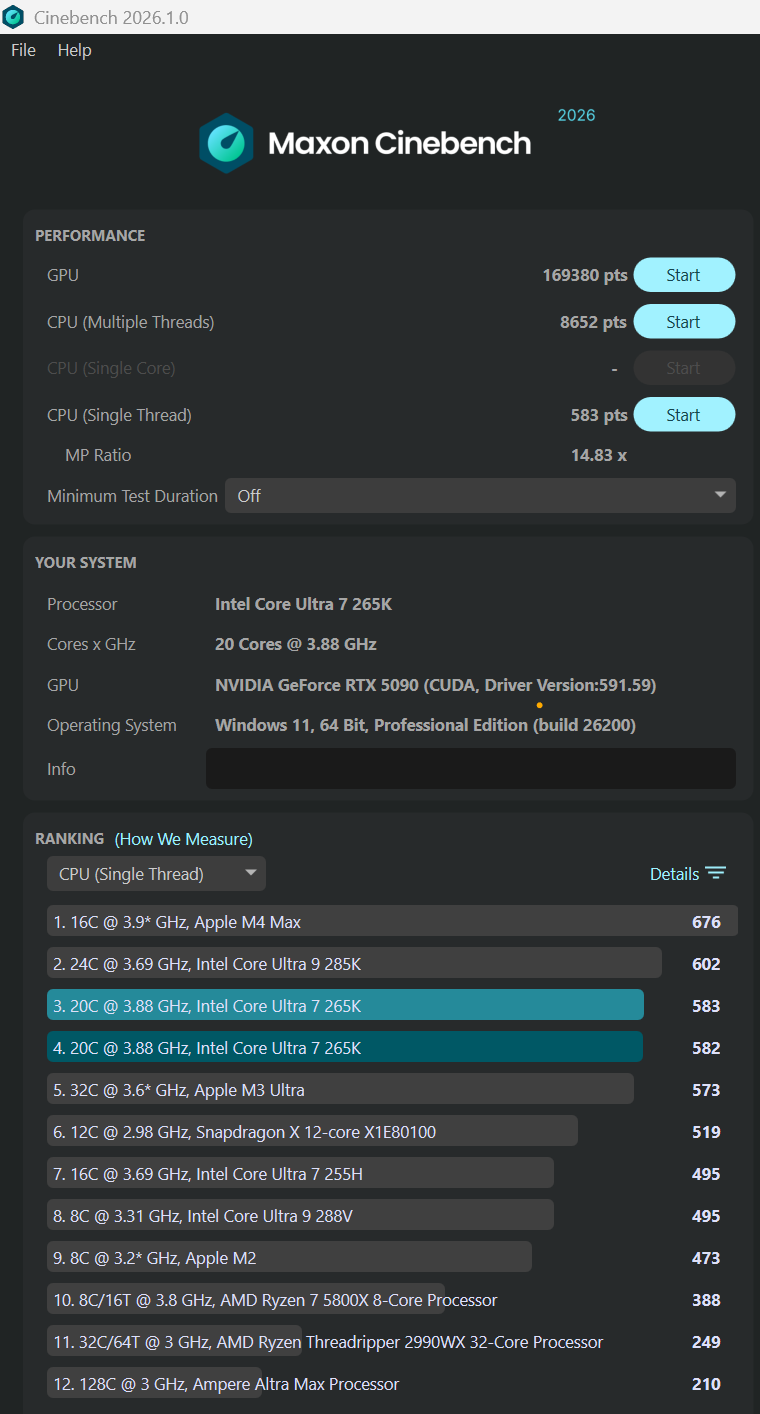Open the How We Measure link
760x1414 pixels.
pos(184,839)
